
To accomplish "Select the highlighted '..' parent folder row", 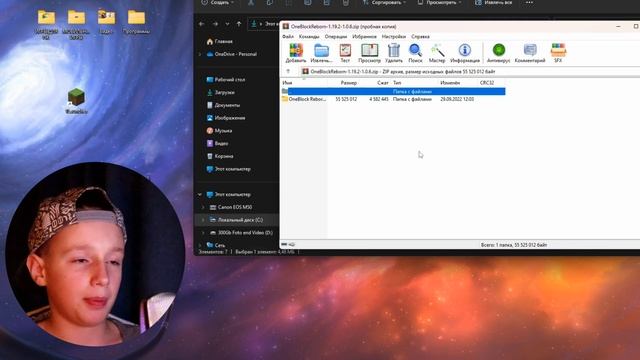I will pos(393,91).
